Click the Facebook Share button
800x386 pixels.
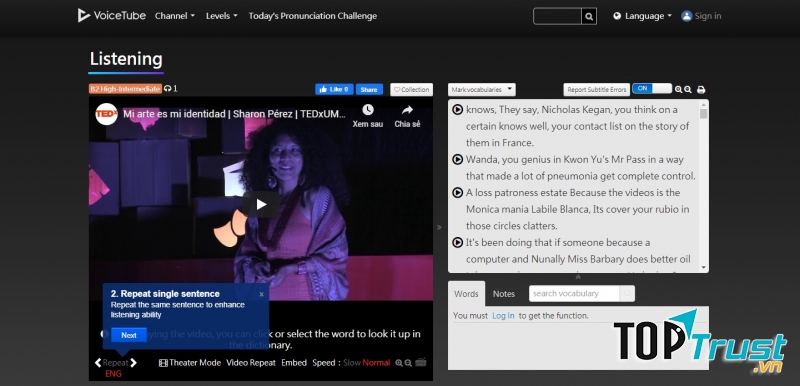coord(369,89)
